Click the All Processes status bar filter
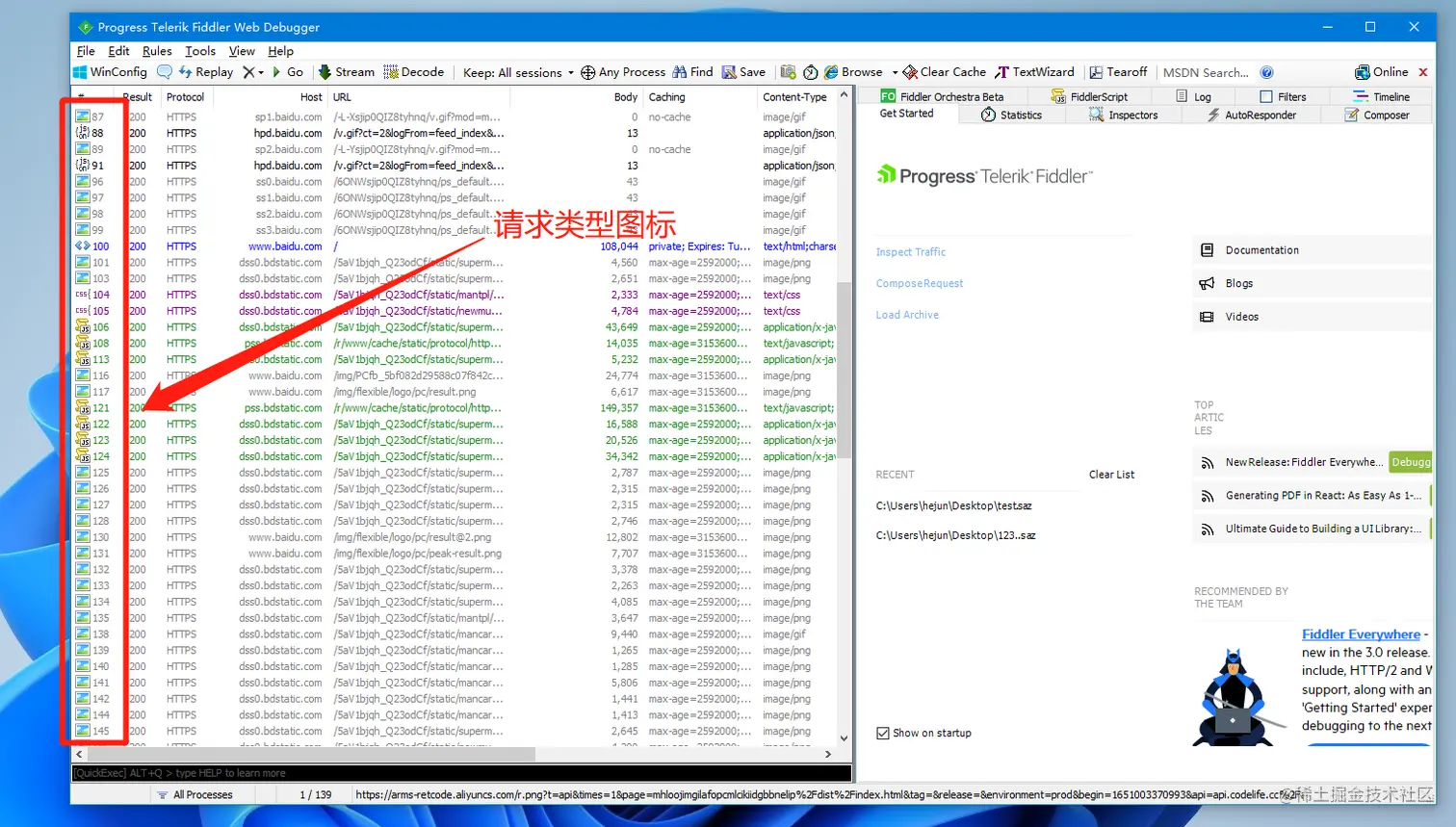The image size is (1456, 827). pyautogui.click(x=196, y=795)
